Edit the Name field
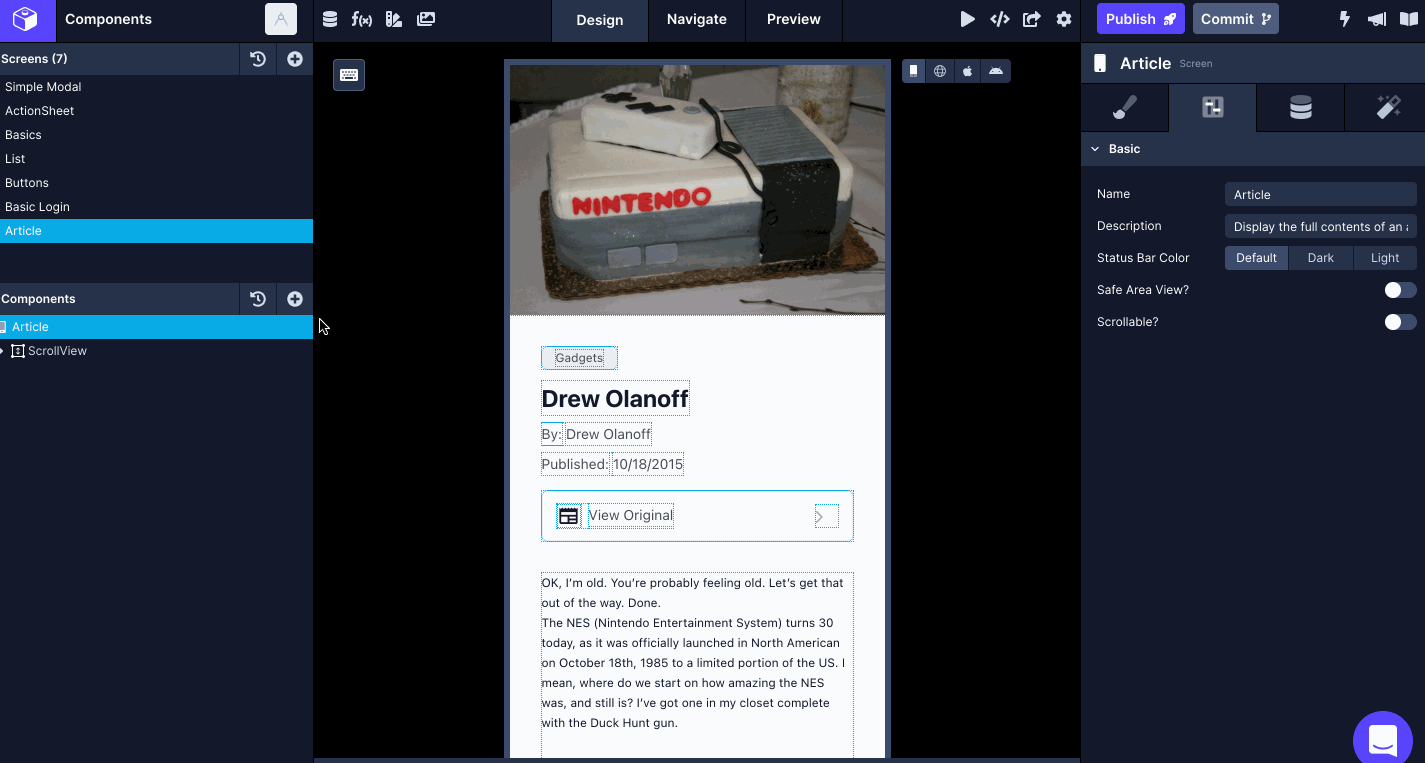The height and width of the screenshot is (763, 1425). pos(1320,194)
